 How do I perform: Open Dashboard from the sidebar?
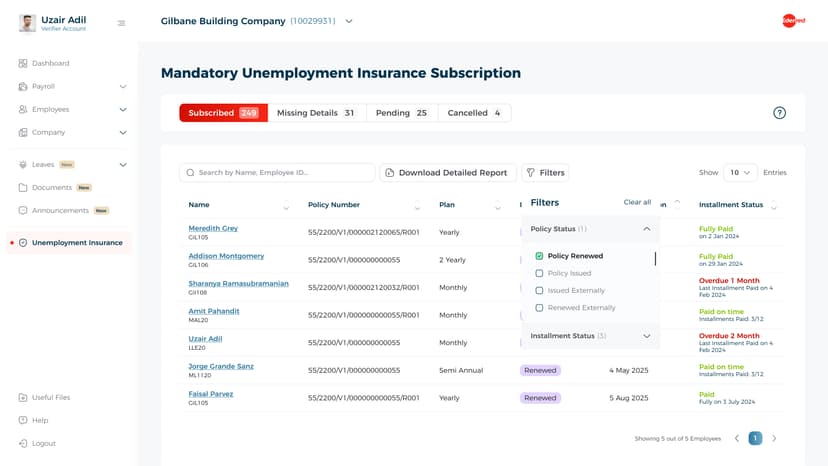tap(51, 63)
